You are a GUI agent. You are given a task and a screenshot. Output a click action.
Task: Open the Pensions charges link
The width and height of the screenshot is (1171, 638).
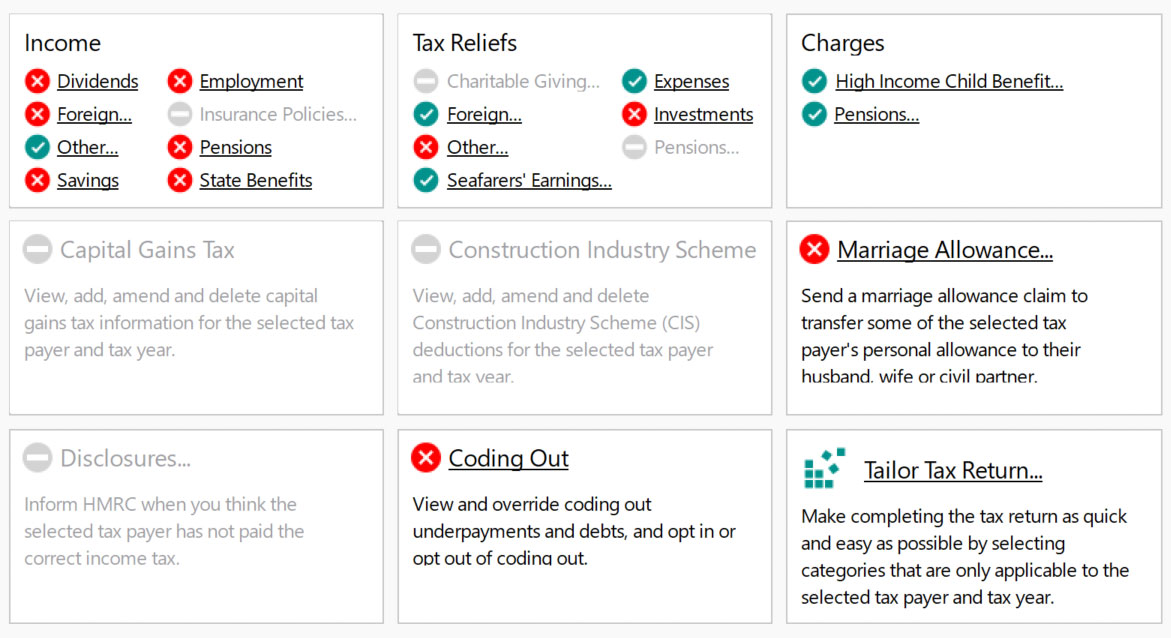[x=877, y=114]
